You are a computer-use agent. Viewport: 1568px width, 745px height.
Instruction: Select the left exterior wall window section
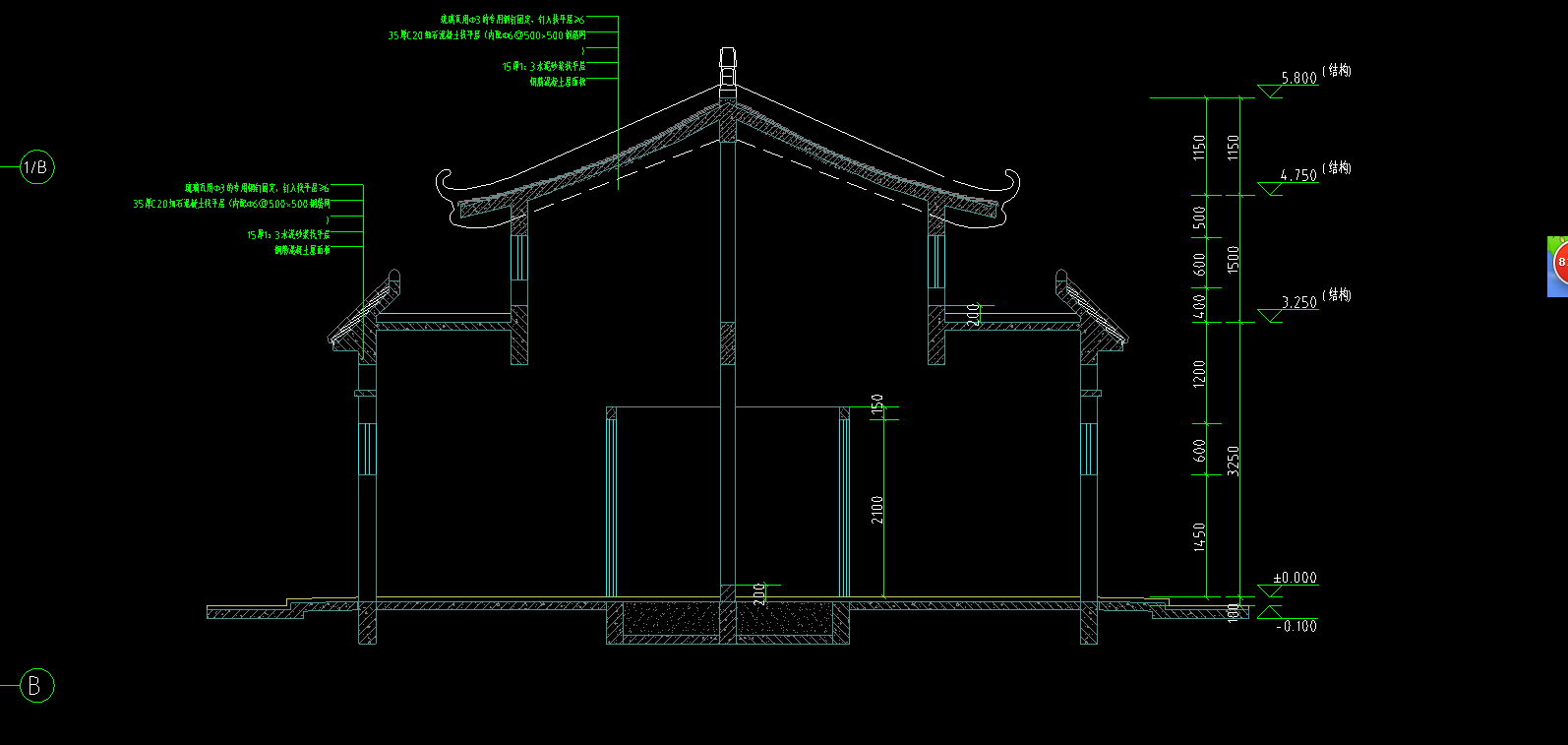coord(367,449)
